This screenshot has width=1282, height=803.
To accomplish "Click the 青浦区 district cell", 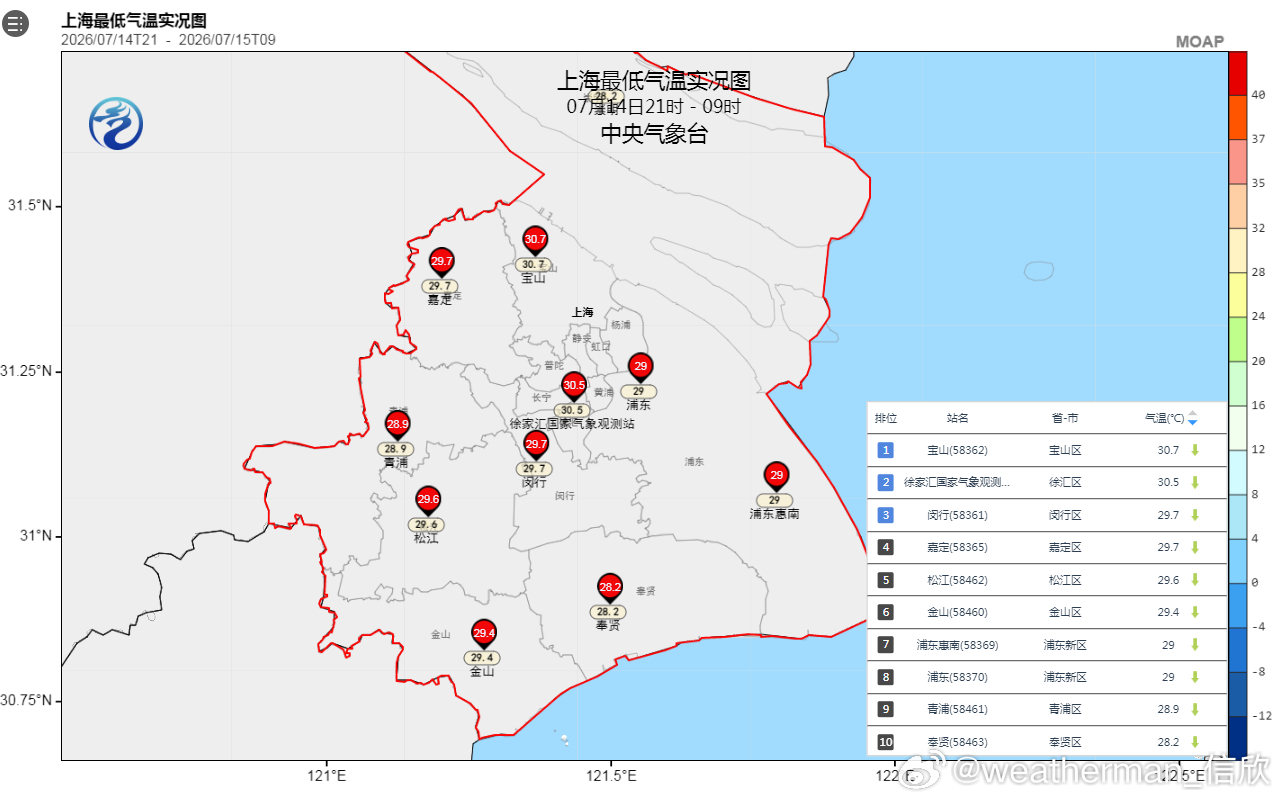I will [1065, 709].
